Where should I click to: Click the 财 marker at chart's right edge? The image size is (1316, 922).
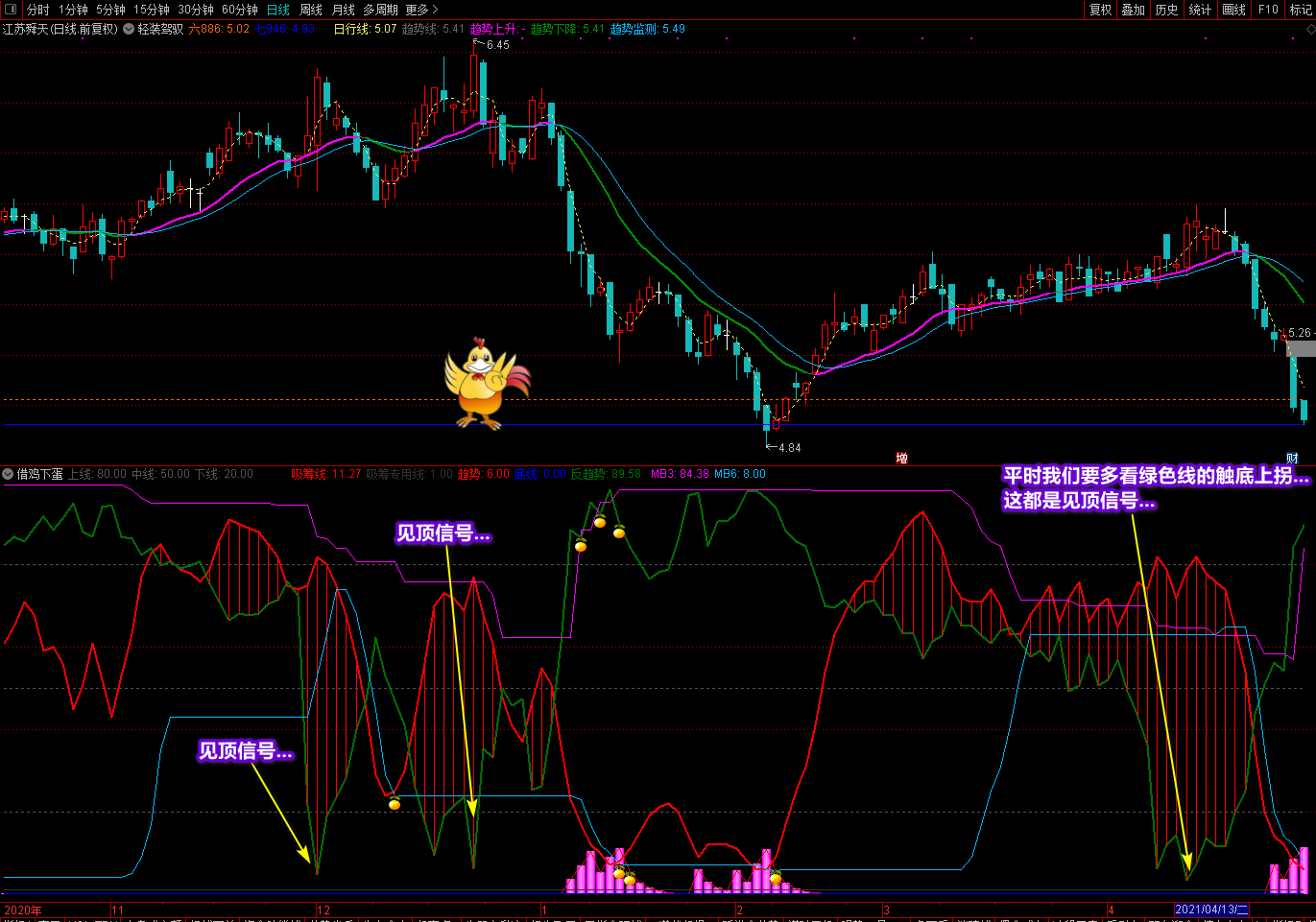click(1292, 459)
